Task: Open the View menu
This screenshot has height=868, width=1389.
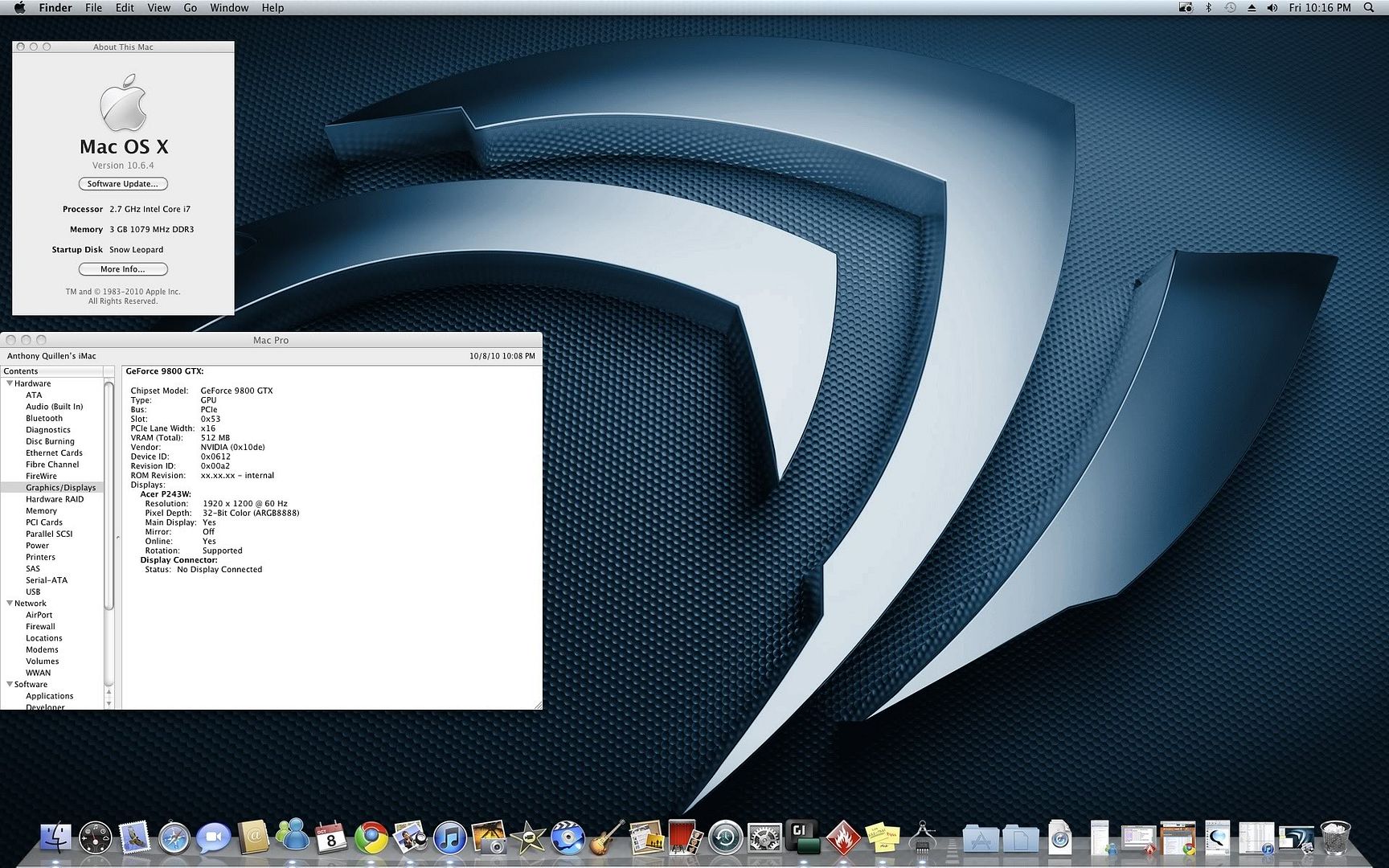Action: 158,7
